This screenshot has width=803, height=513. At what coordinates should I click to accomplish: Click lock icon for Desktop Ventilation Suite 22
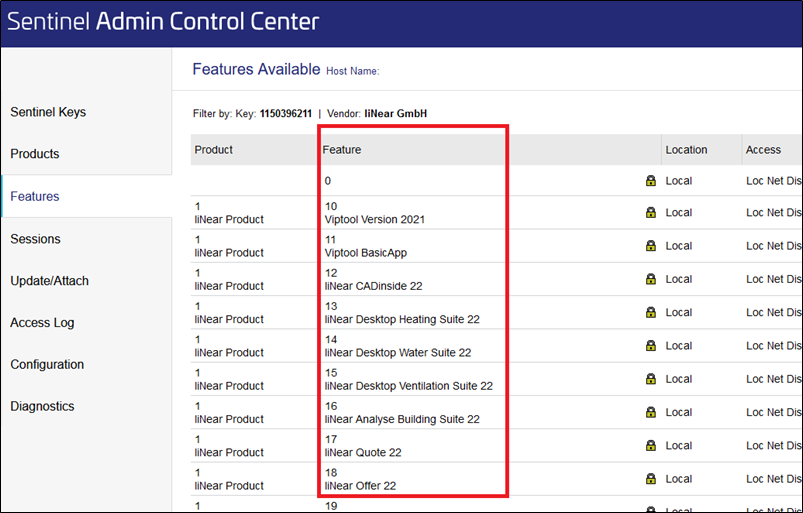click(650, 378)
